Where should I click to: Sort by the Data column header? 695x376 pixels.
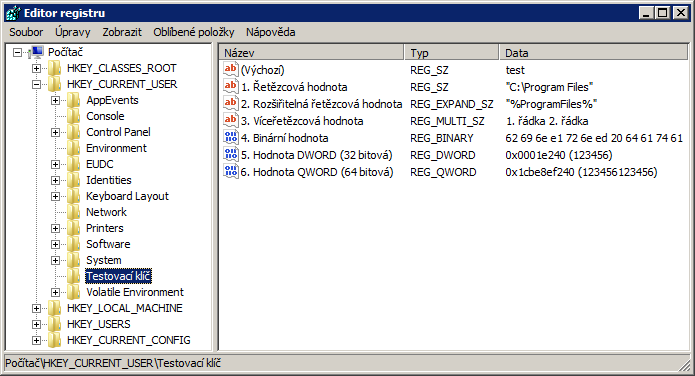tap(593, 53)
